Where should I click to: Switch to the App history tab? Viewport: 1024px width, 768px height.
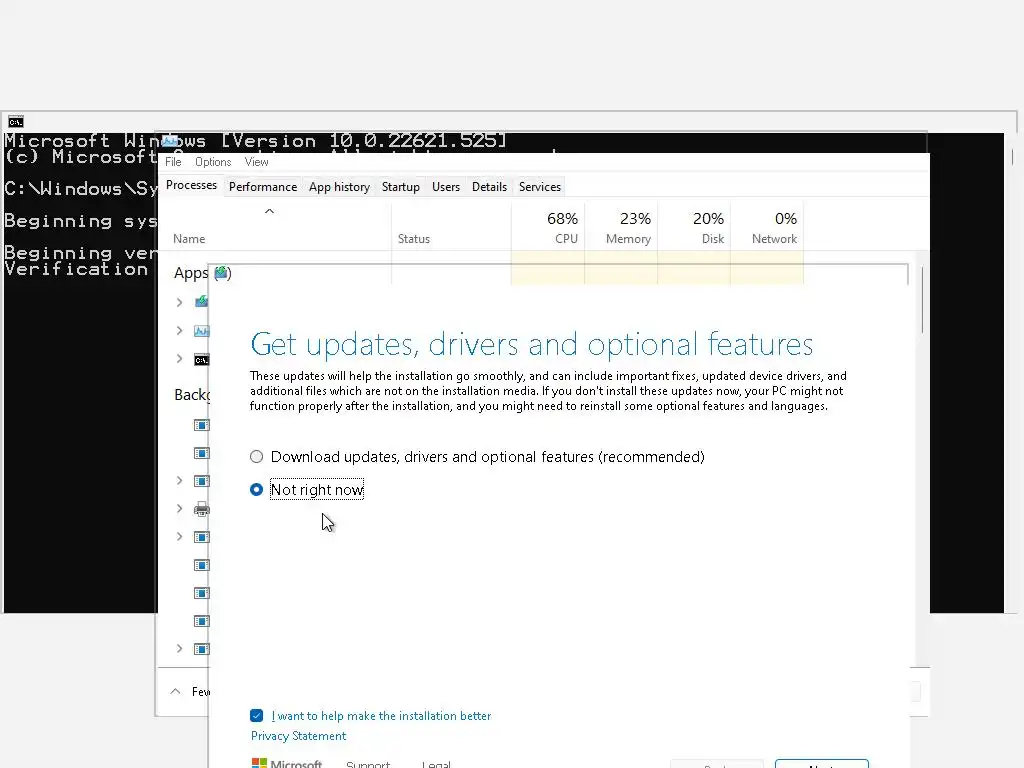click(339, 187)
